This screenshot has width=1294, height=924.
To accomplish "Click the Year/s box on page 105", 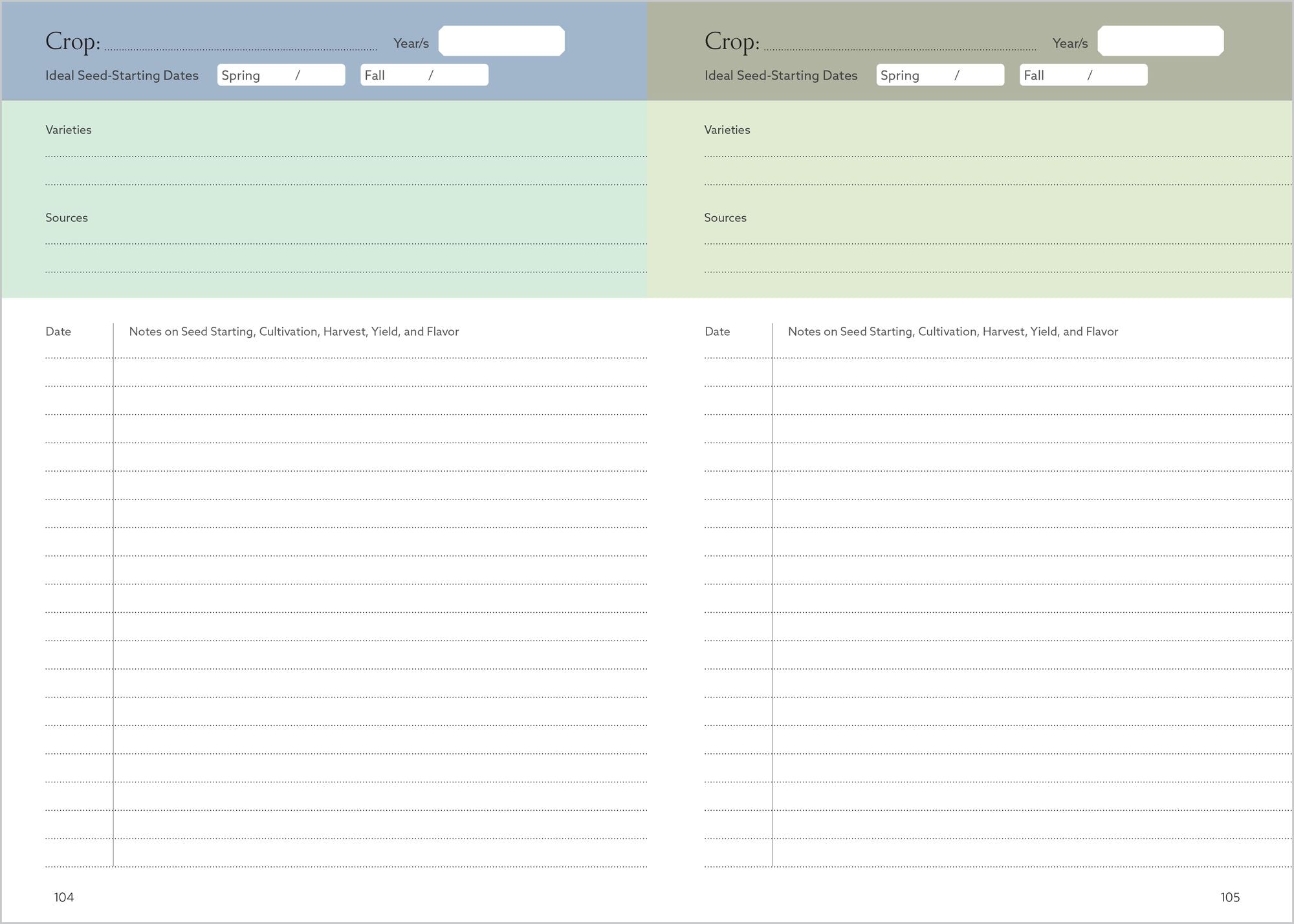I will [x=1160, y=41].
